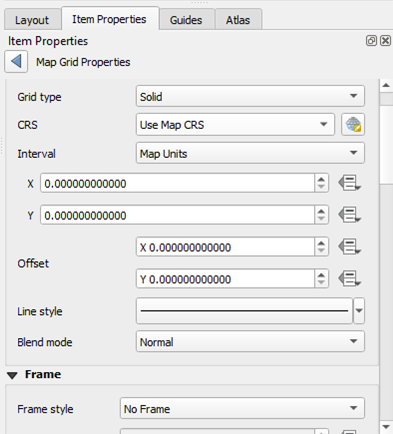The height and width of the screenshot is (434, 393).
Task: Switch to the Layout tab
Action: tap(32, 20)
